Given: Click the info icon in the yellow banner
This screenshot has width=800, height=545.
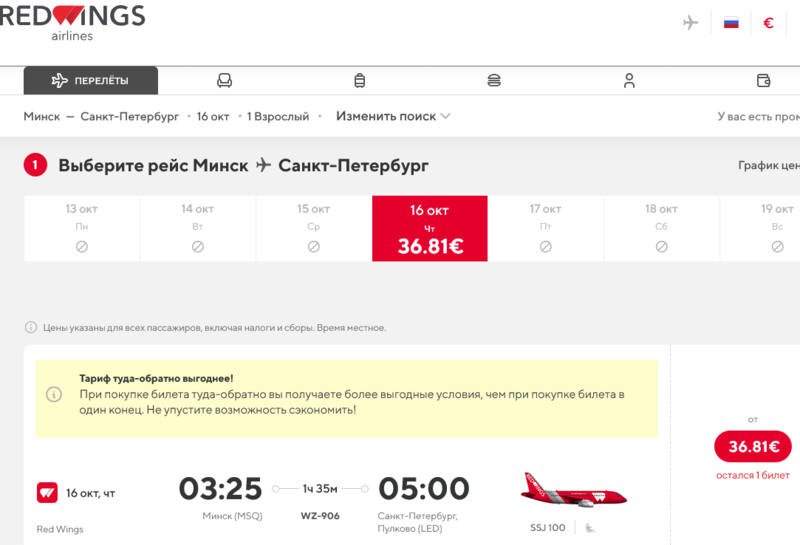Looking at the screenshot, I should tap(54, 395).
